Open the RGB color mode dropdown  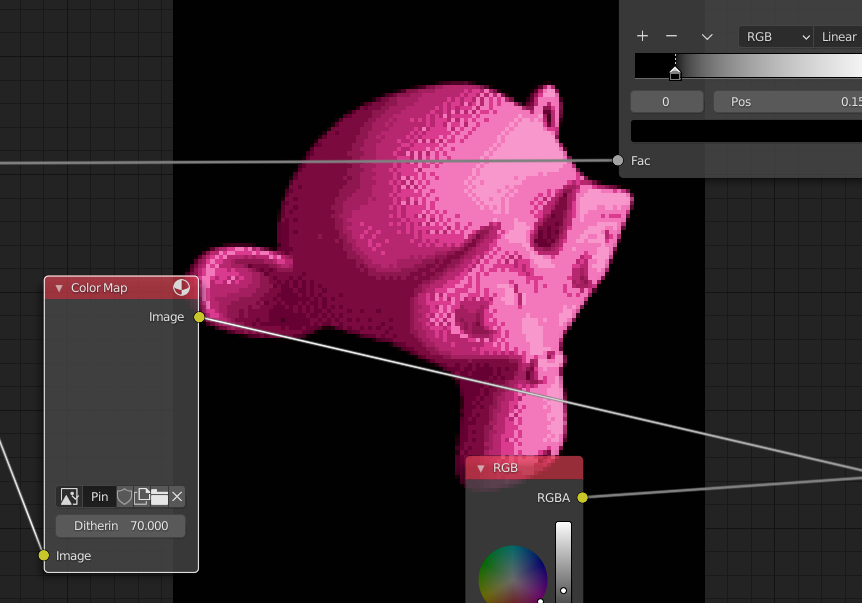[x=776, y=37]
